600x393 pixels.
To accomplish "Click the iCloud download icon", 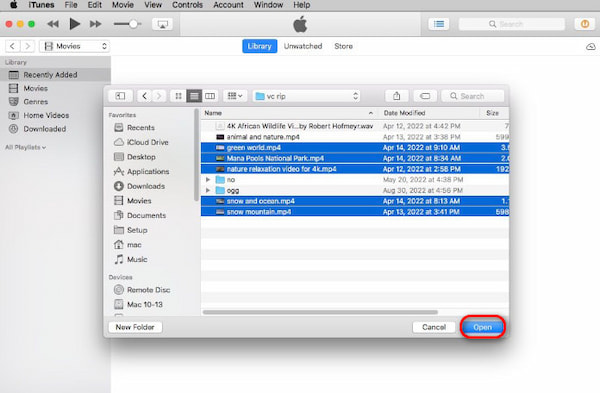I will coord(590,47).
